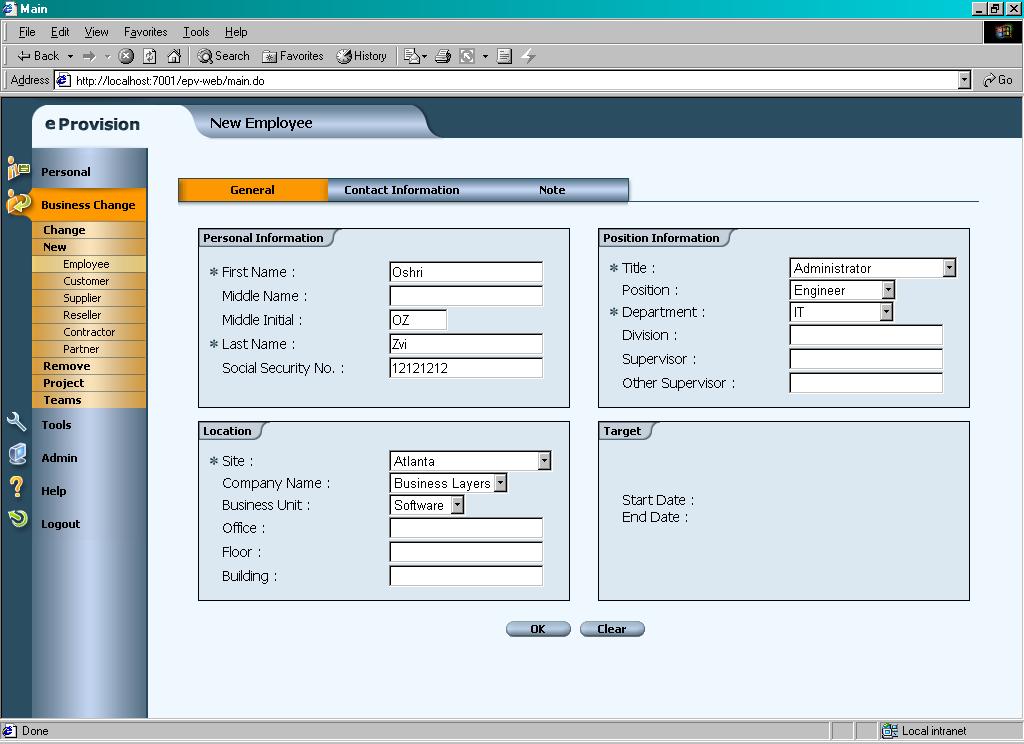Click the Middle Name input field
This screenshot has height=744, width=1024.
(x=466, y=296)
